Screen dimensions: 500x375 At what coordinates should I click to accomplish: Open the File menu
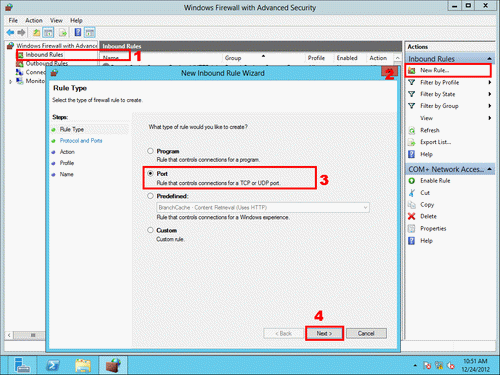tap(13, 20)
